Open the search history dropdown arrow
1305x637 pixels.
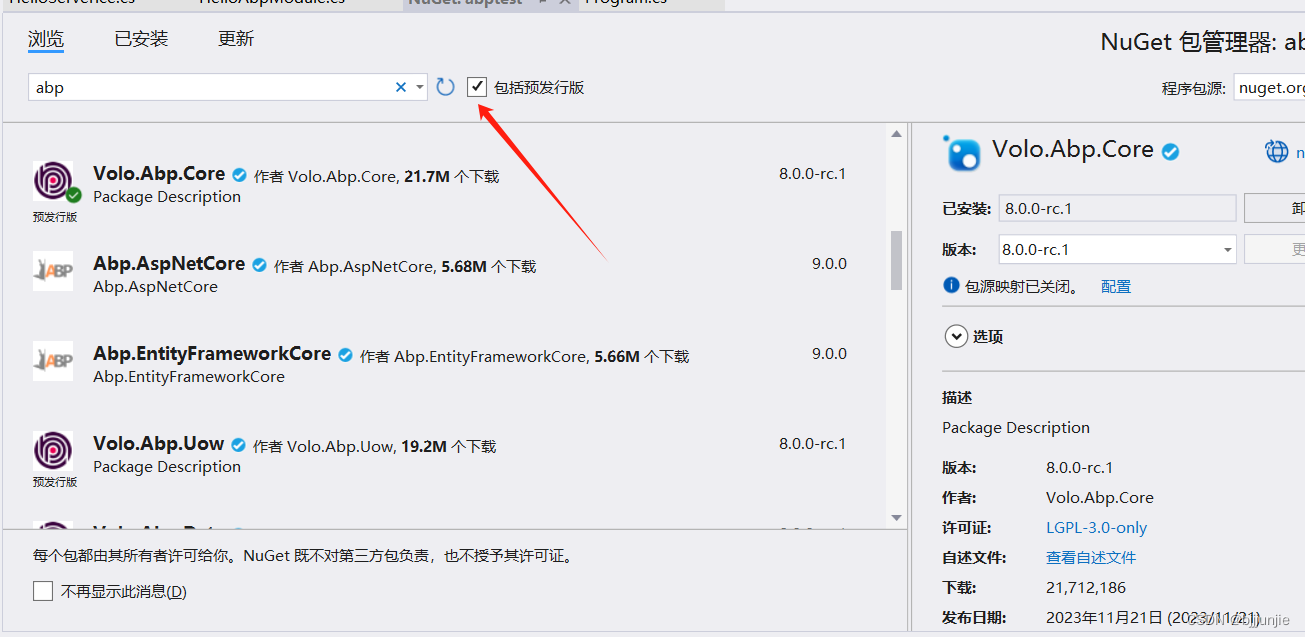[x=419, y=87]
